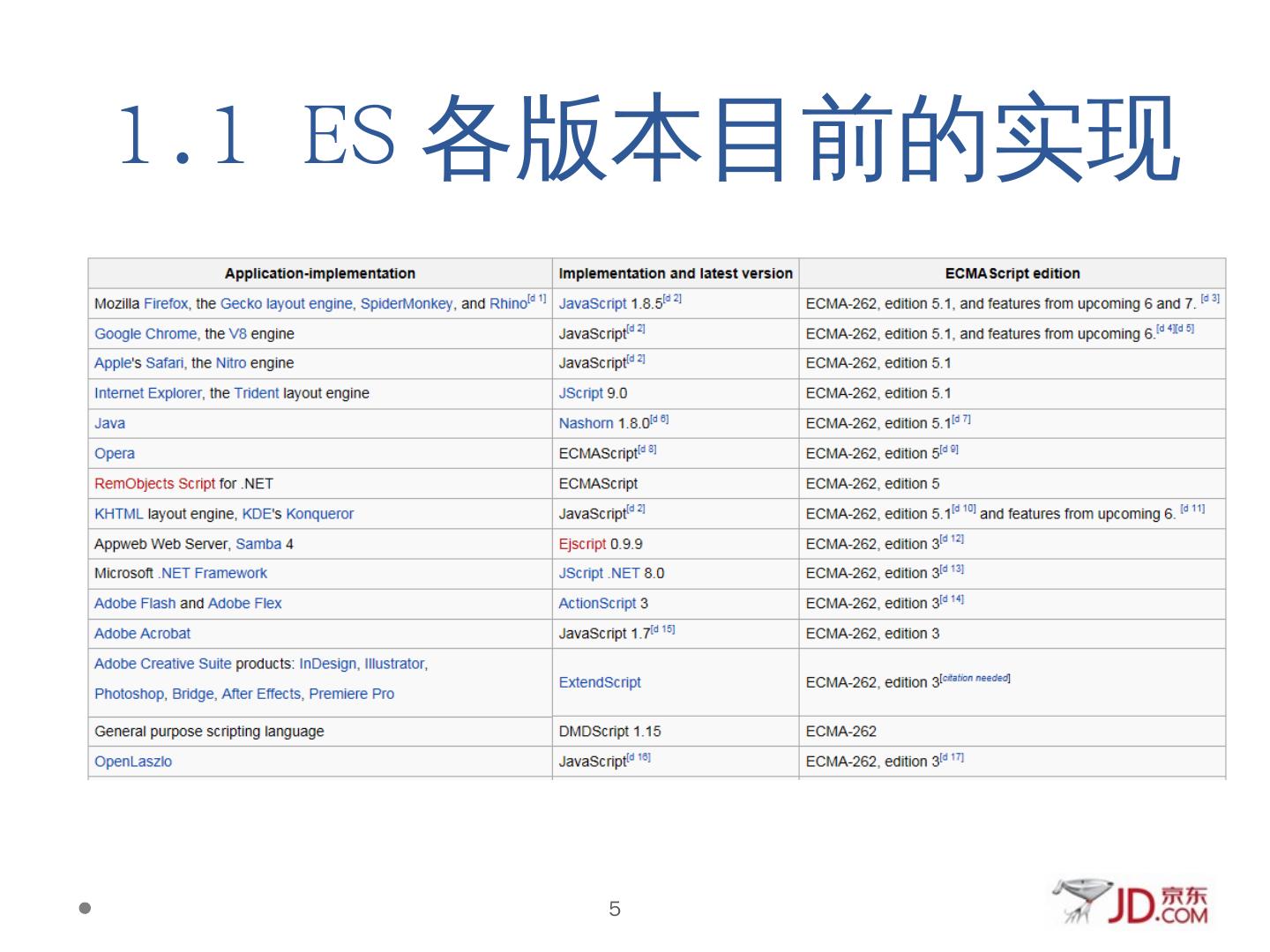
Task: Open the Konqueror link
Action: [x=319, y=514]
